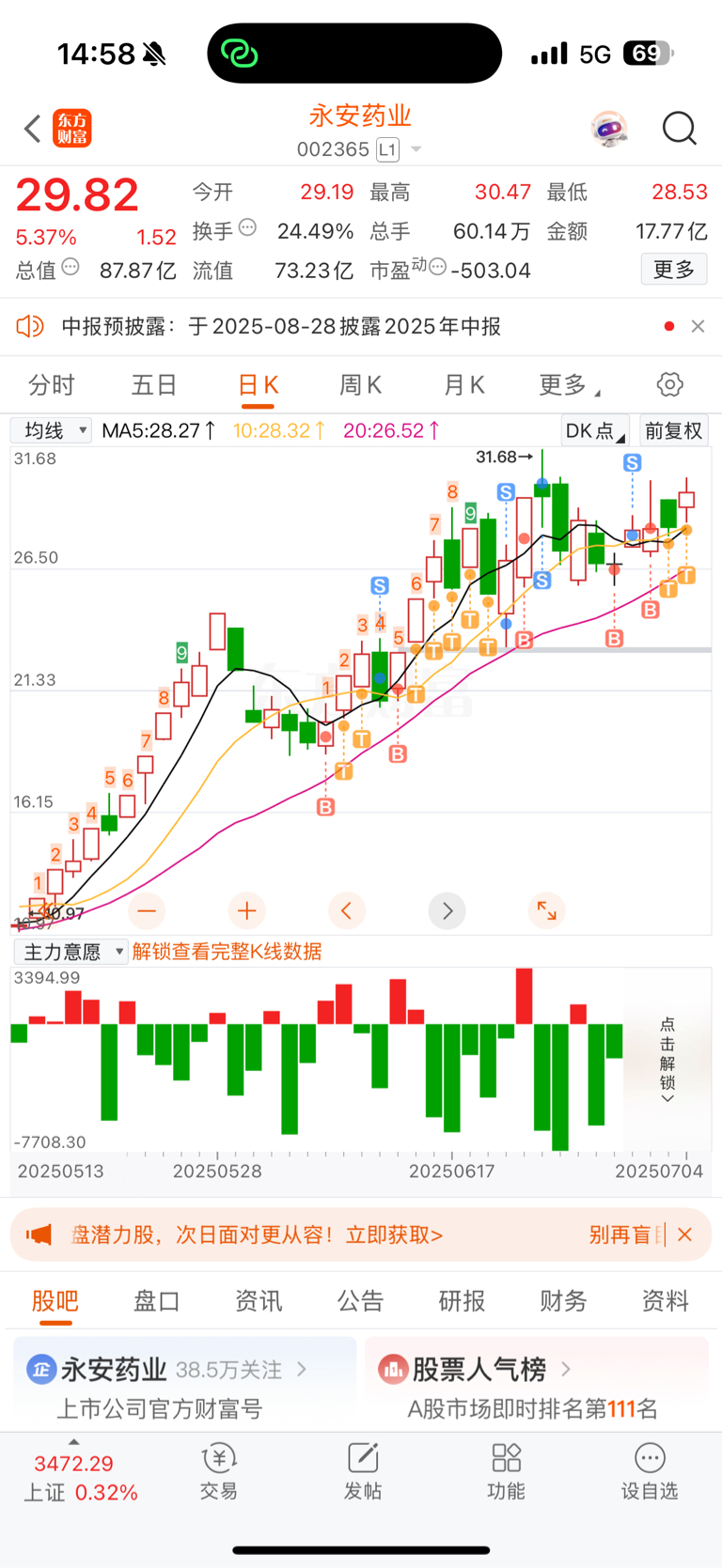Tap the 更多 quote details button

[x=674, y=270]
